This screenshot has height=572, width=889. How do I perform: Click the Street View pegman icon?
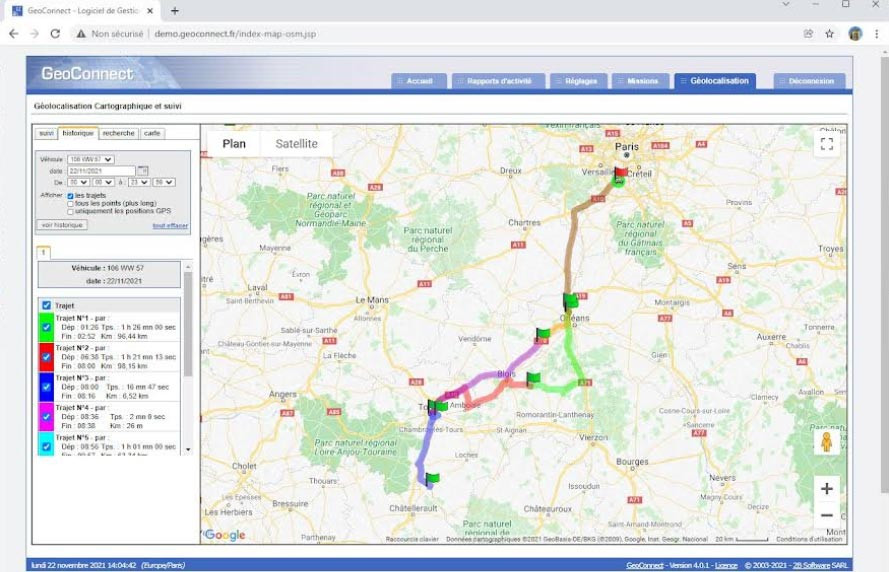(x=826, y=441)
